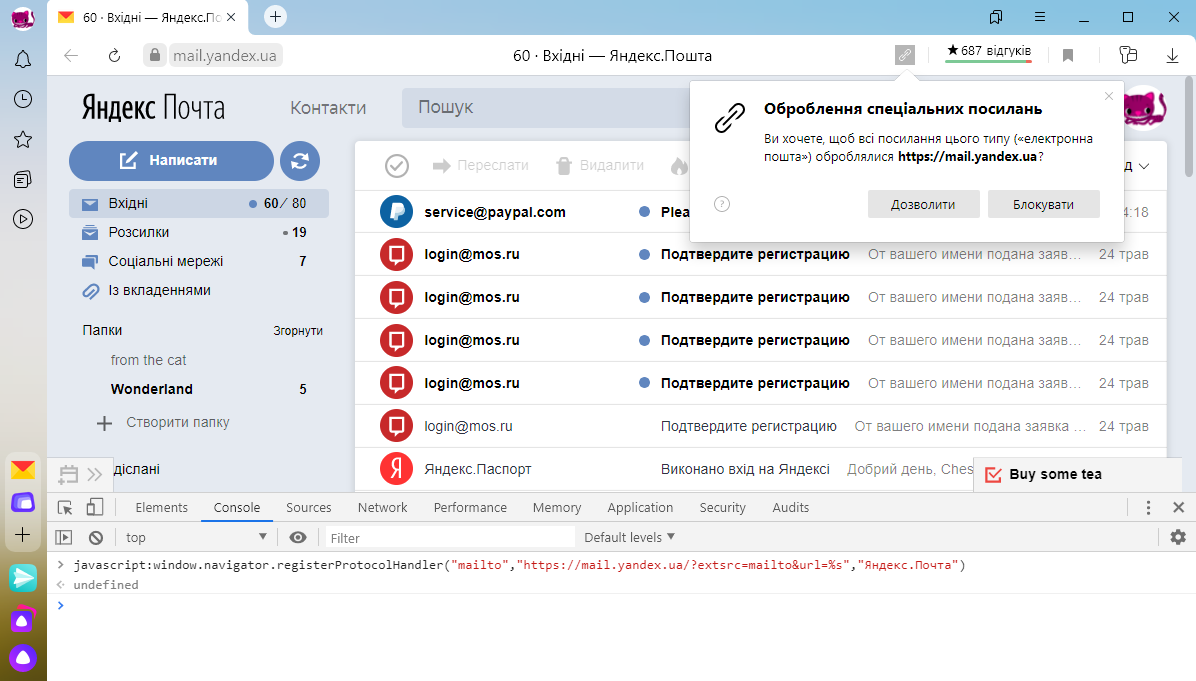Open notifications bell in browser sidebar
Image resolution: width=1196 pixels, height=681 pixels.
coord(23,59)
